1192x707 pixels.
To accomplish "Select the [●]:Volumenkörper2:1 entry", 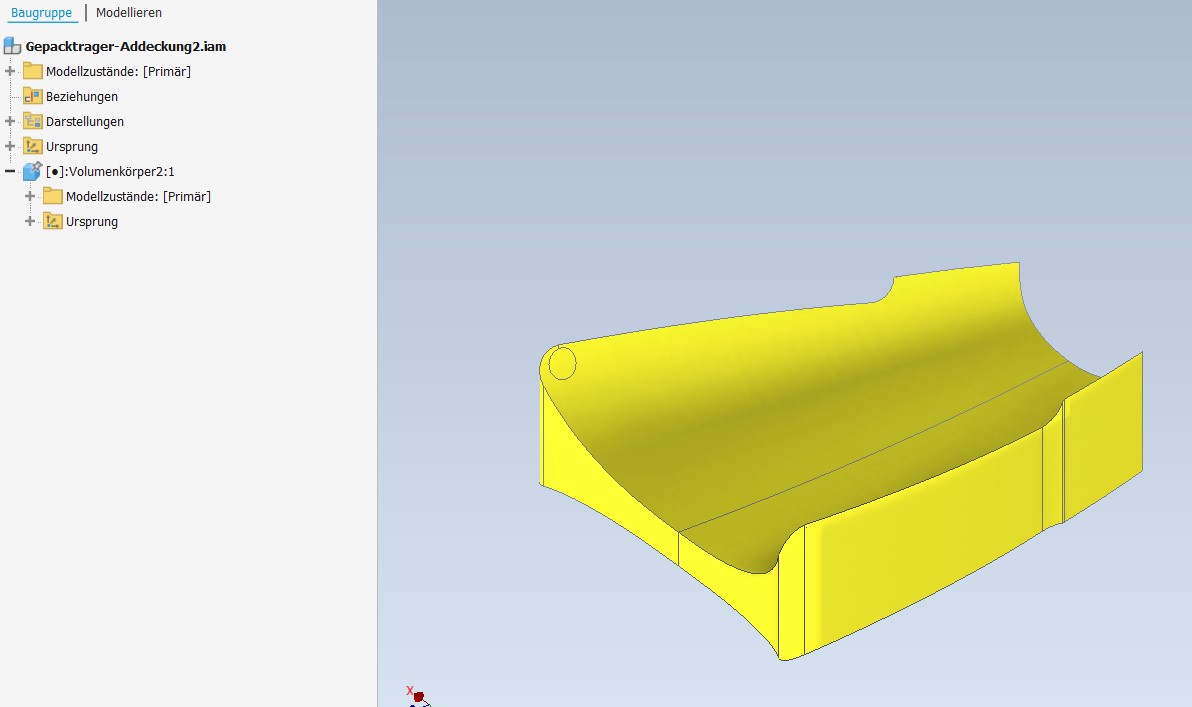I will tap(110, 172).
